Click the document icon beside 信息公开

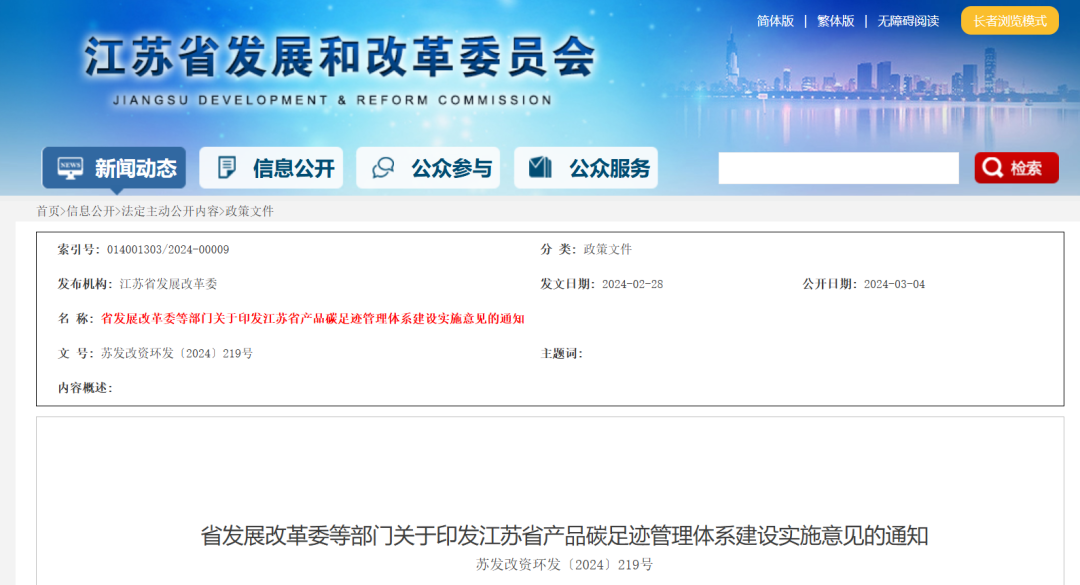[x=227, y=168]
